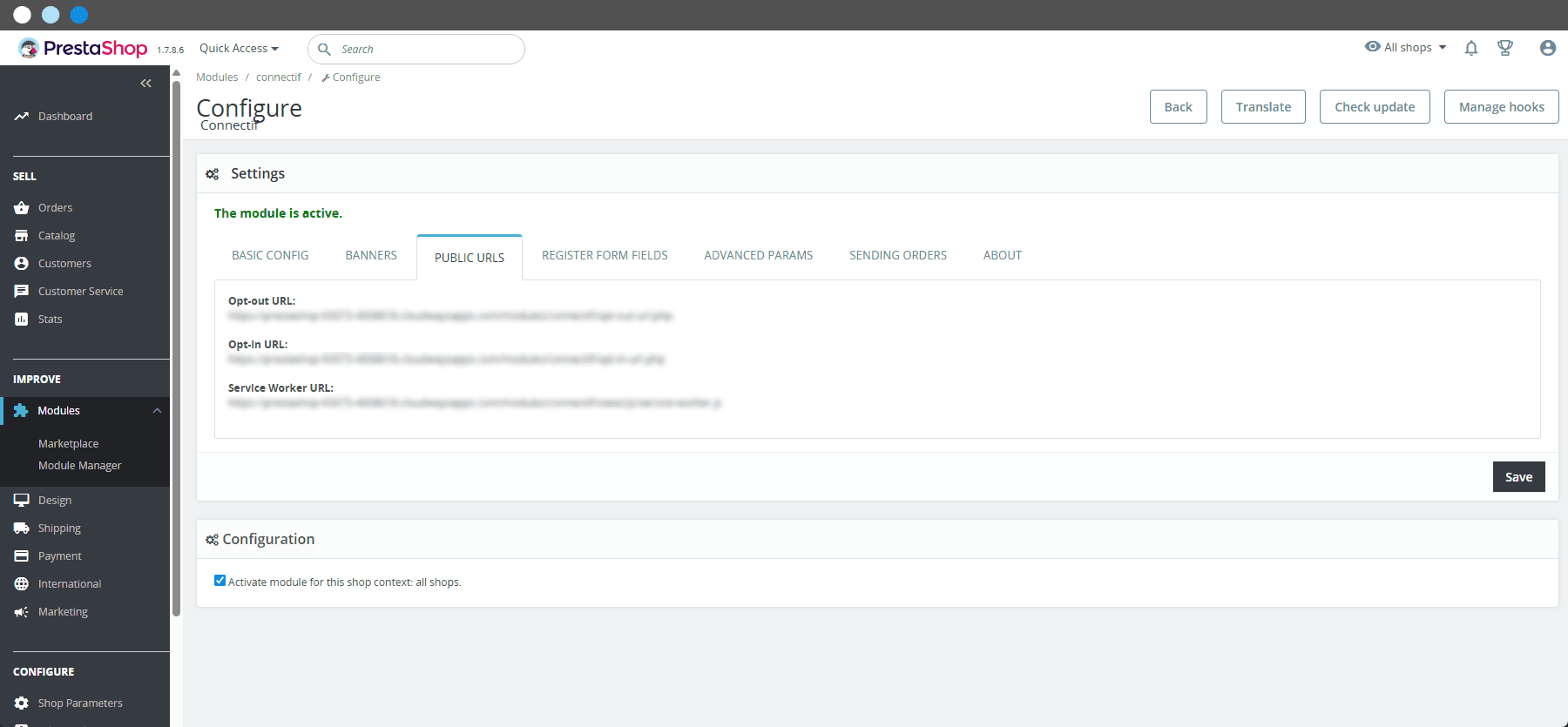This screenshot has height=727, width=1568.
Task: Open Marketing in the sidebar
Action: pyautogui.click(x=63, y=611)
